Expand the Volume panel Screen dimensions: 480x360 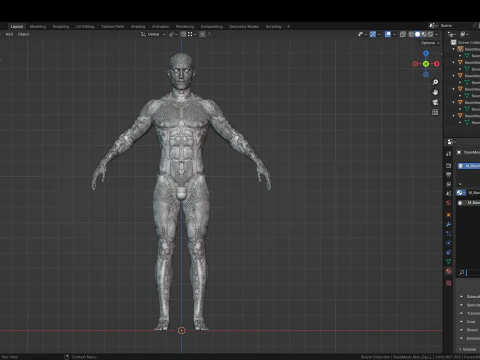click(x=469, y=349)
